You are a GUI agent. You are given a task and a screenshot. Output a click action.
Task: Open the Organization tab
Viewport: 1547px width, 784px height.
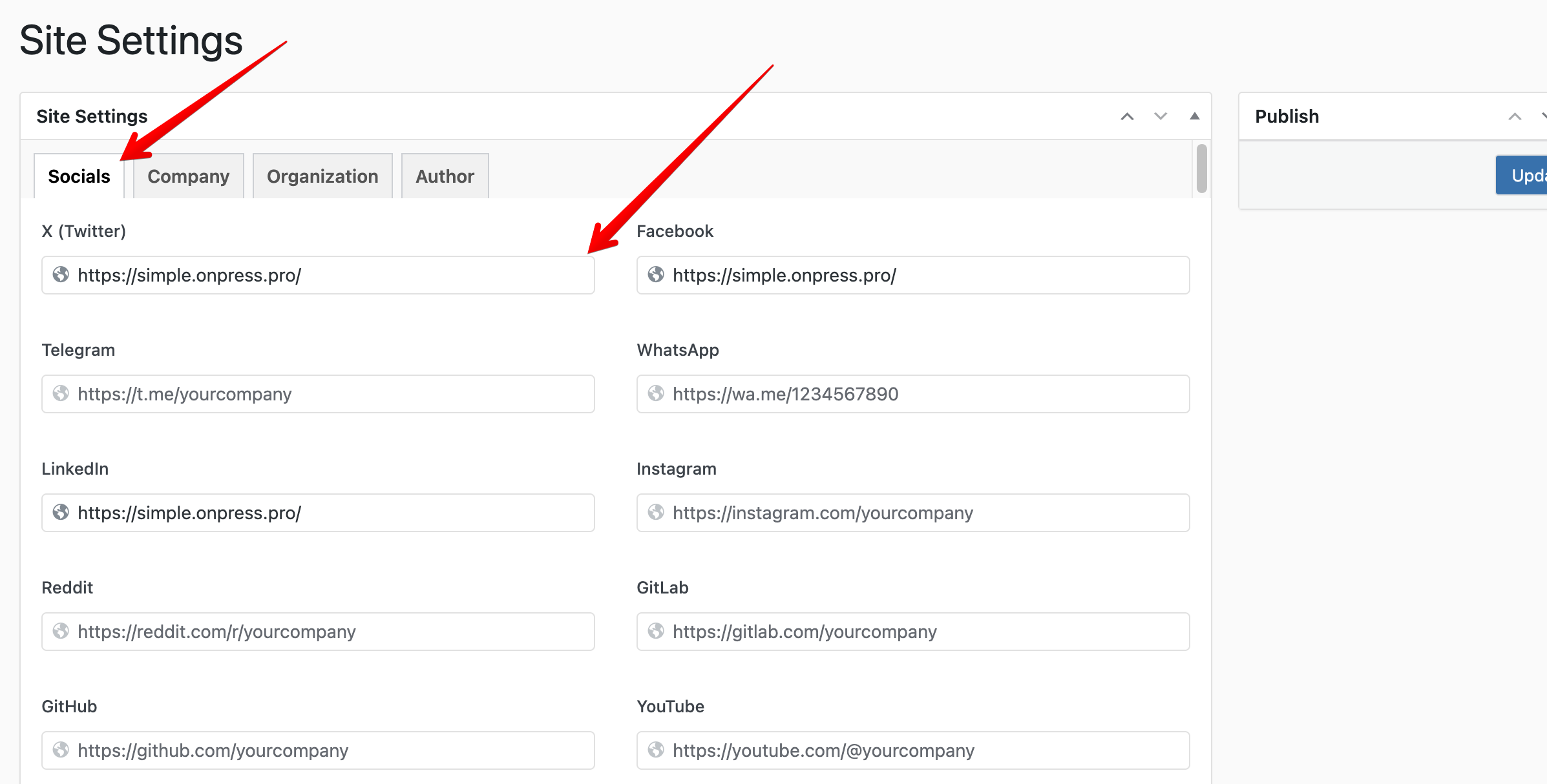point(322,176)
